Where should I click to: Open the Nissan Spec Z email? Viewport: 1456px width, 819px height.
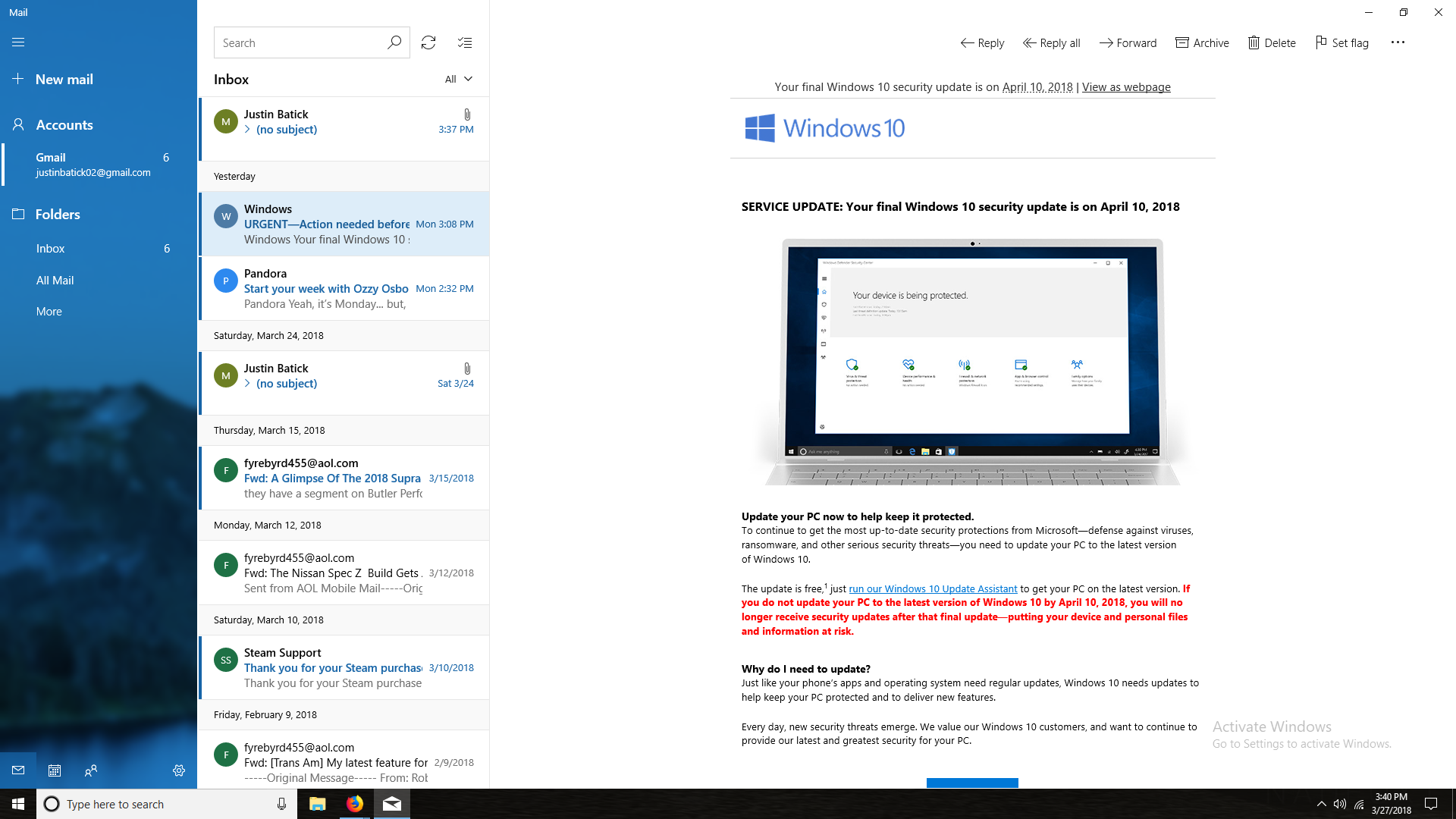pyautogui.click(x=344, y=573)
